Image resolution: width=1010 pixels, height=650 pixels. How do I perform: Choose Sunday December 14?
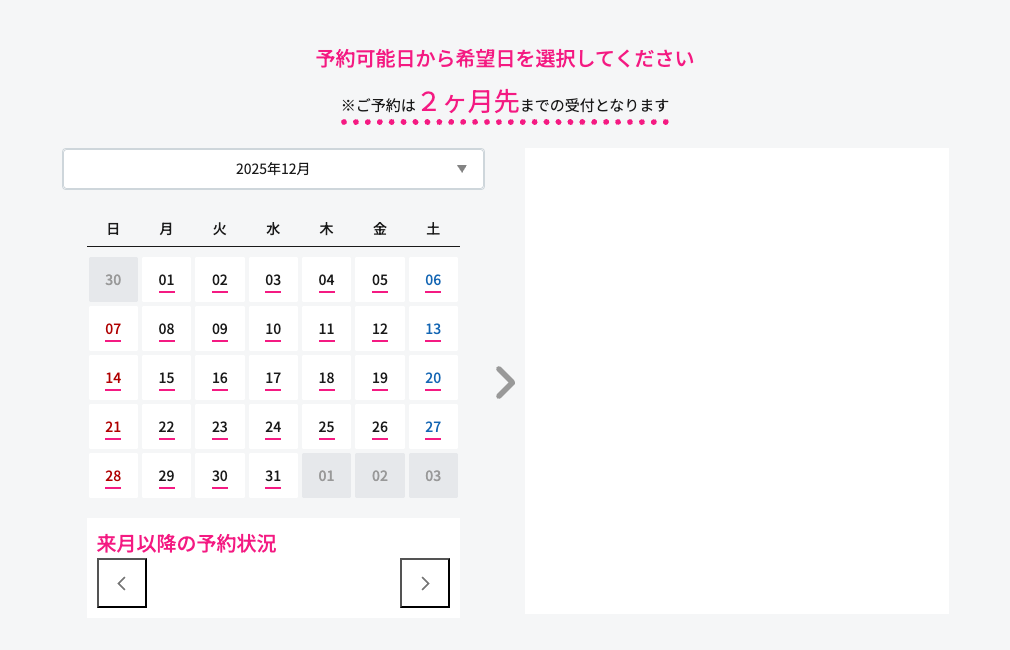[113, 378]
